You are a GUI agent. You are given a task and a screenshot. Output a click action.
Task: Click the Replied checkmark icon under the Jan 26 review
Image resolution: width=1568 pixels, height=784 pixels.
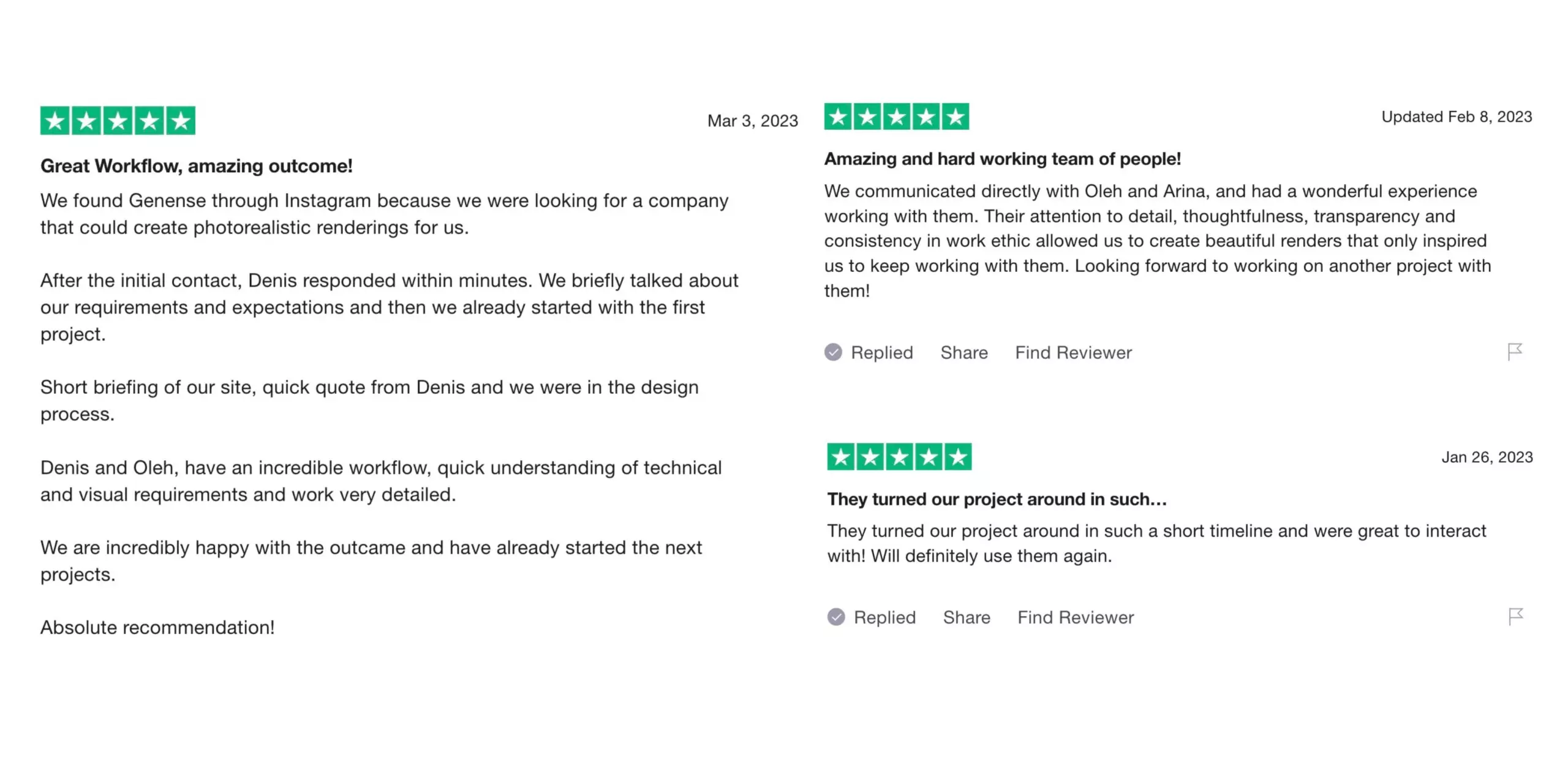click(836, 617)
